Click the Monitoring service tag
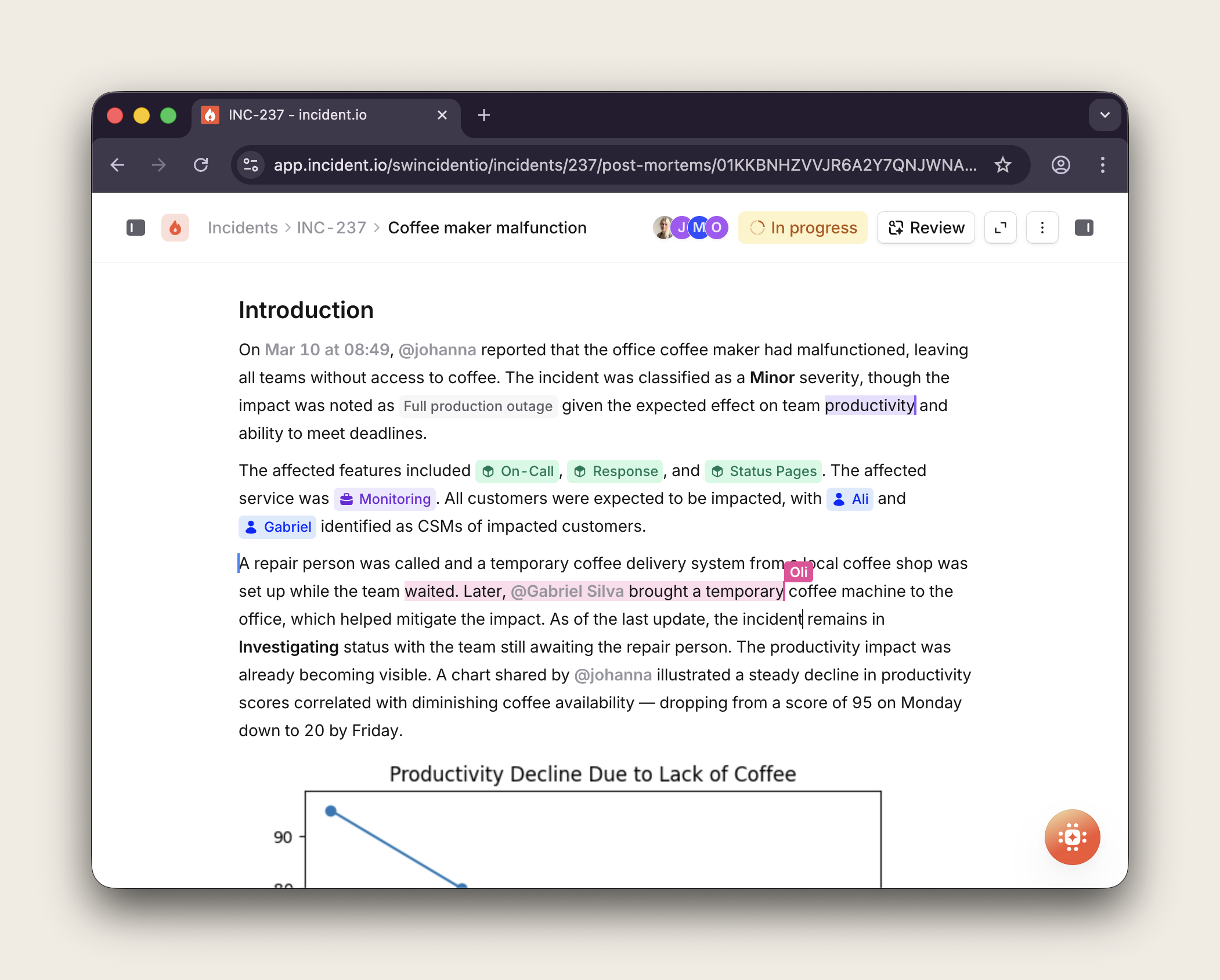Image resolution: width=1220 pixels, height=980 pixels. coord(385,499)
